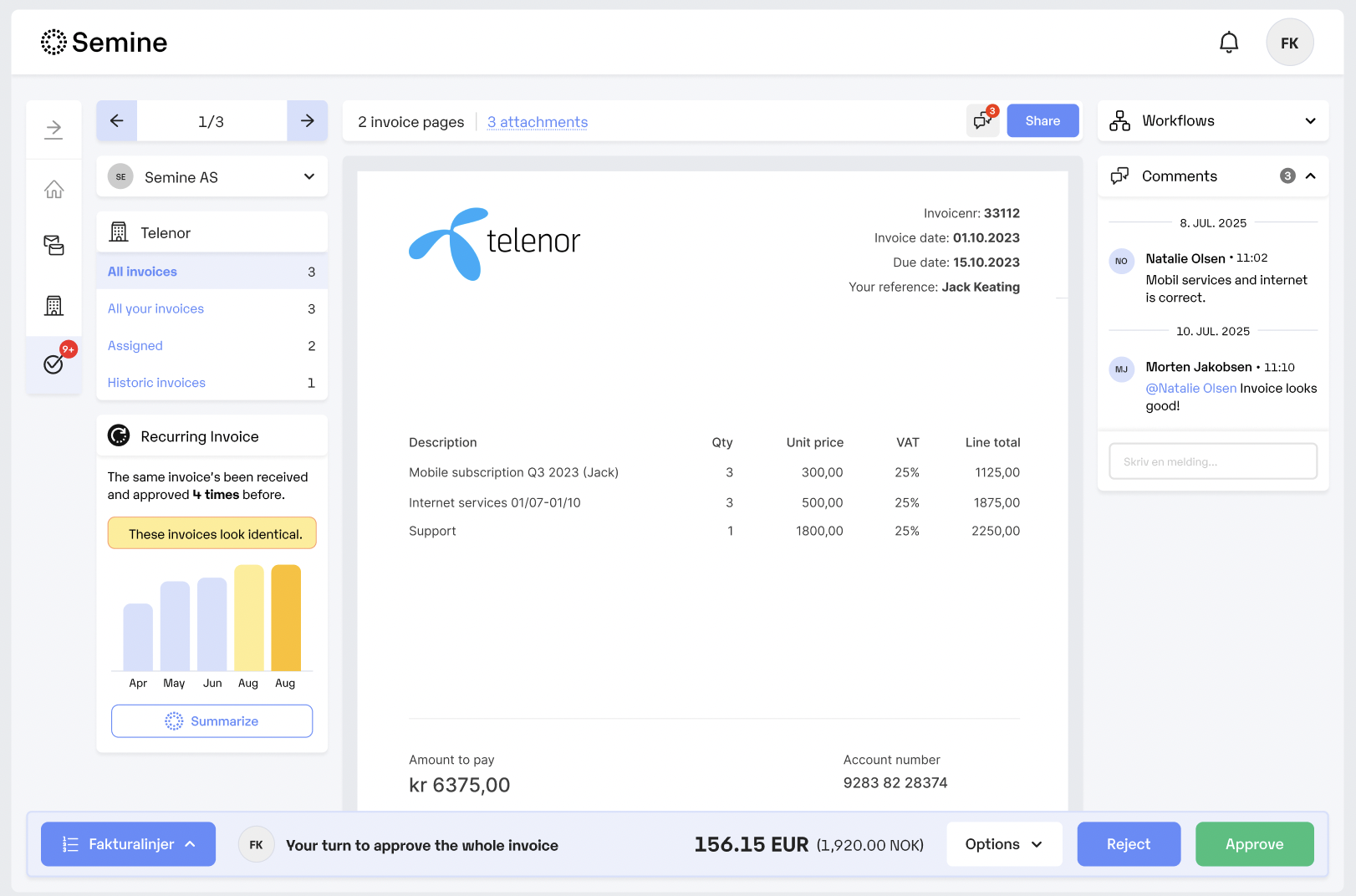Click the FK approver avatar in bottom bar
Viewport: 1356px width, 896px height.
(x=256, y=845)
